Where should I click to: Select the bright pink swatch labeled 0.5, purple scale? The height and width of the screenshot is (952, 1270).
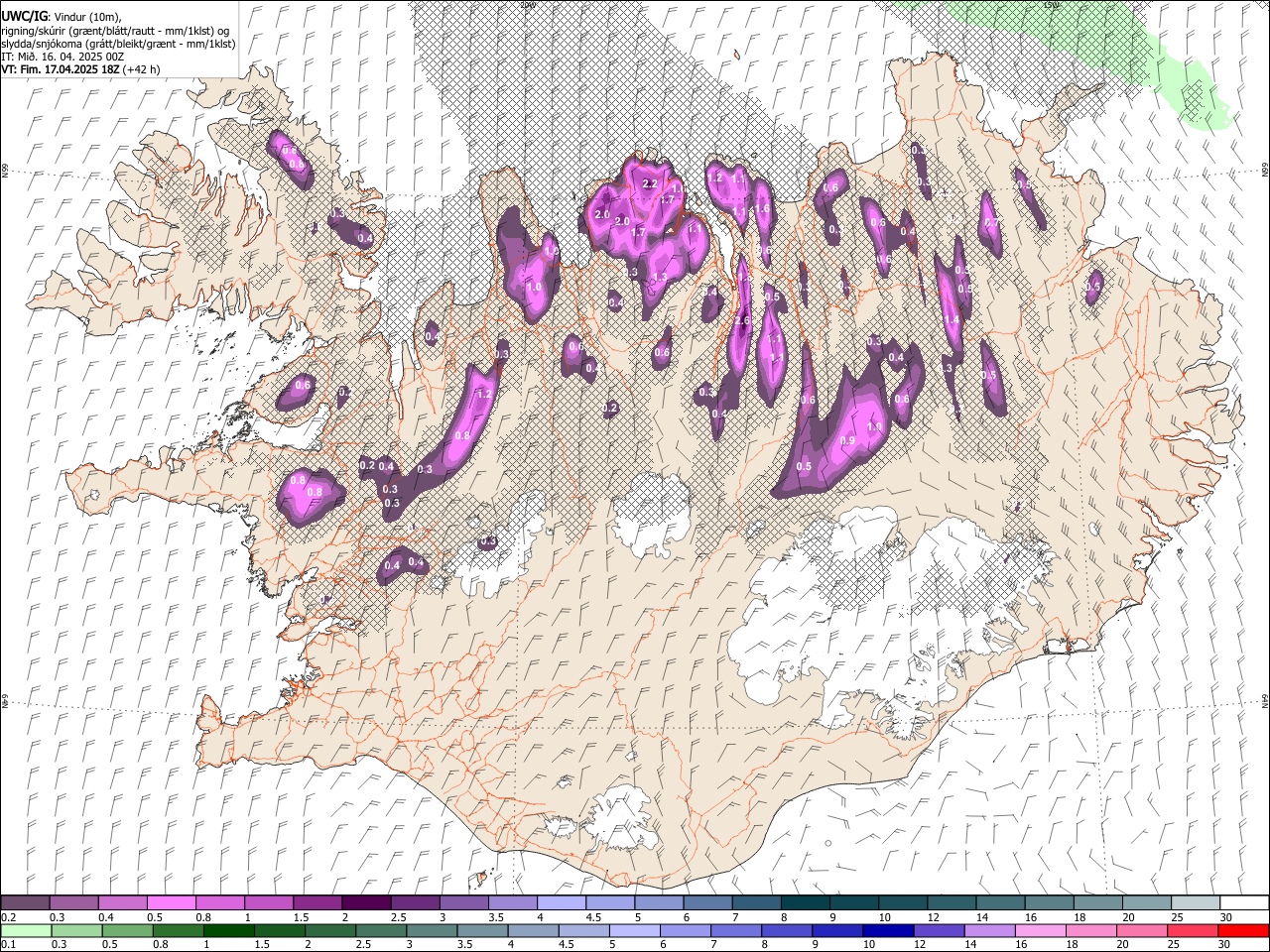tap(171, 903)
